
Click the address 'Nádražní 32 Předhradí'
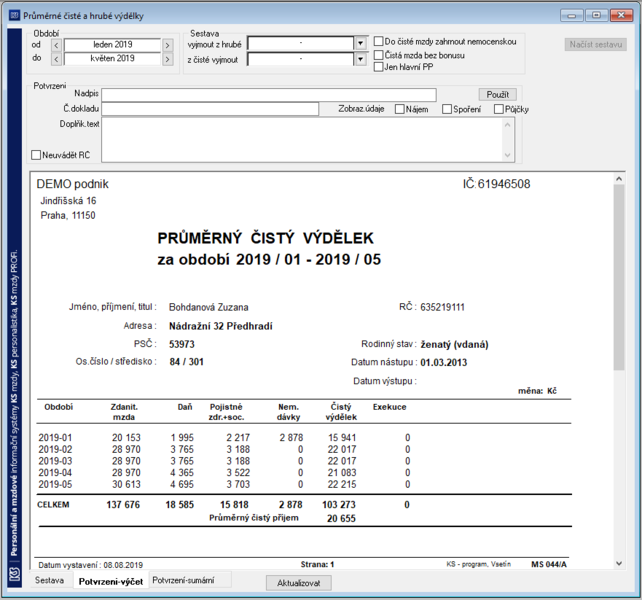(x=221, y=326)
